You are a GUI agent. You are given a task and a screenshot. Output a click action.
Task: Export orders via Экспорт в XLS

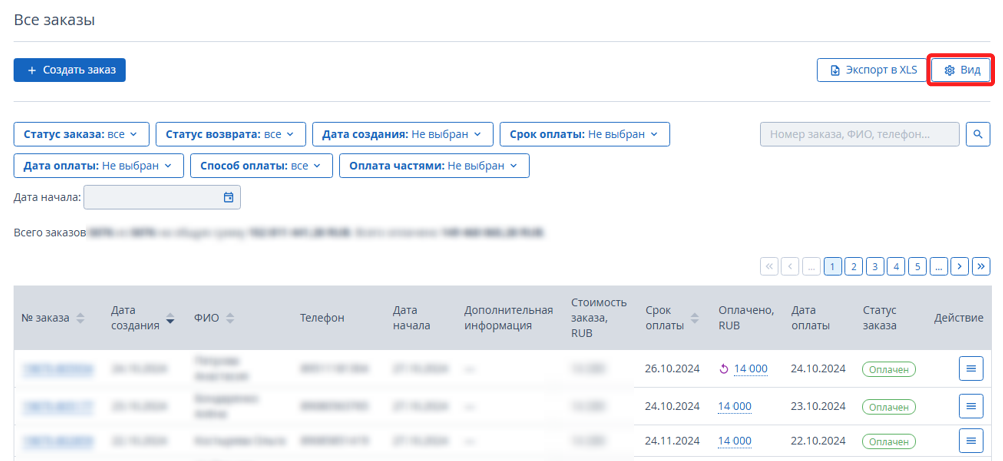[871, 70]
